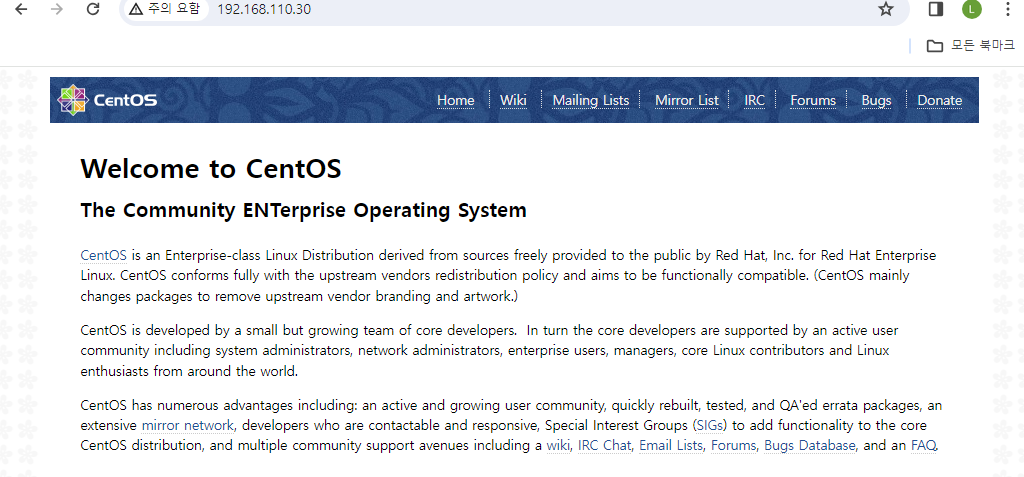Open the Chrome three-dot menu
1024x477 pixels.
point(1006,9)
